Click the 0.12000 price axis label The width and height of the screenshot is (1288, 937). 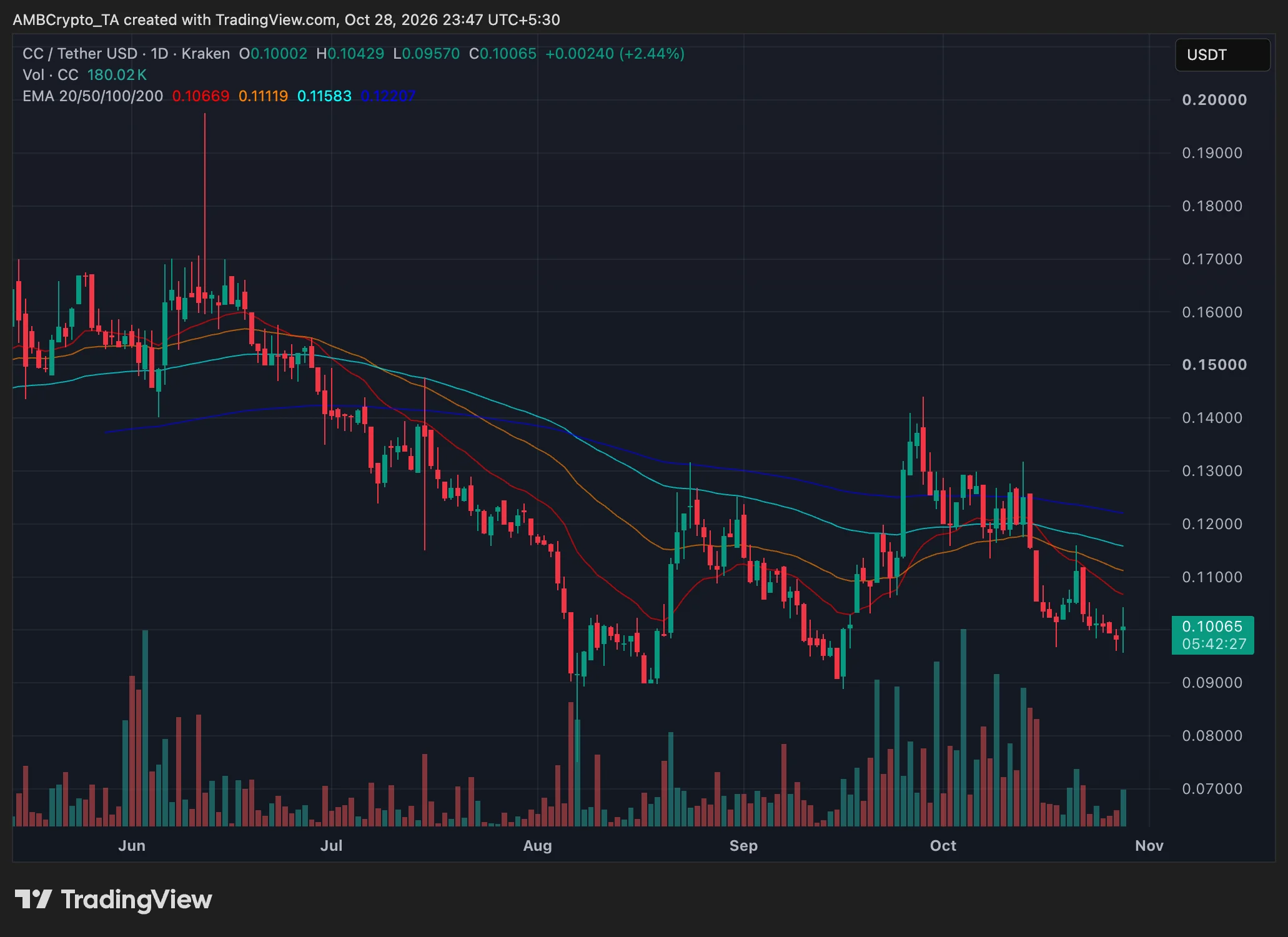tap(1212, 524)
